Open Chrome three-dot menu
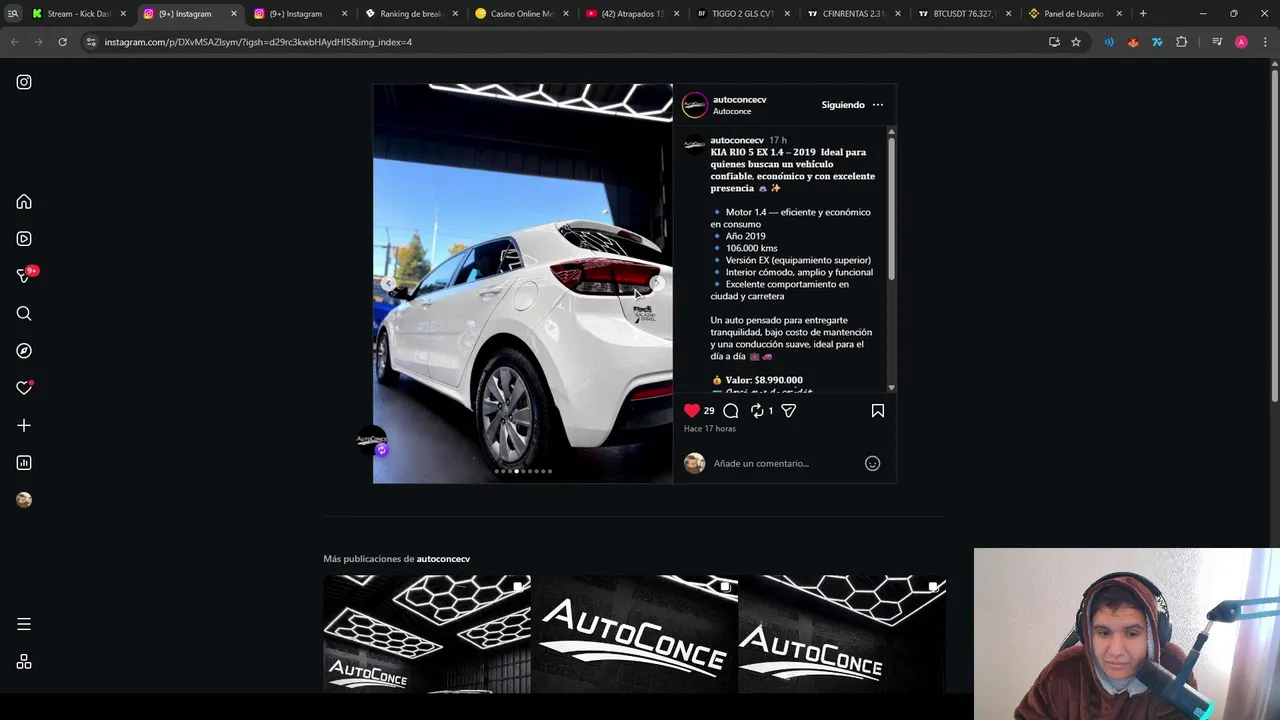 pyautogui.click(x=1265, y=42)
